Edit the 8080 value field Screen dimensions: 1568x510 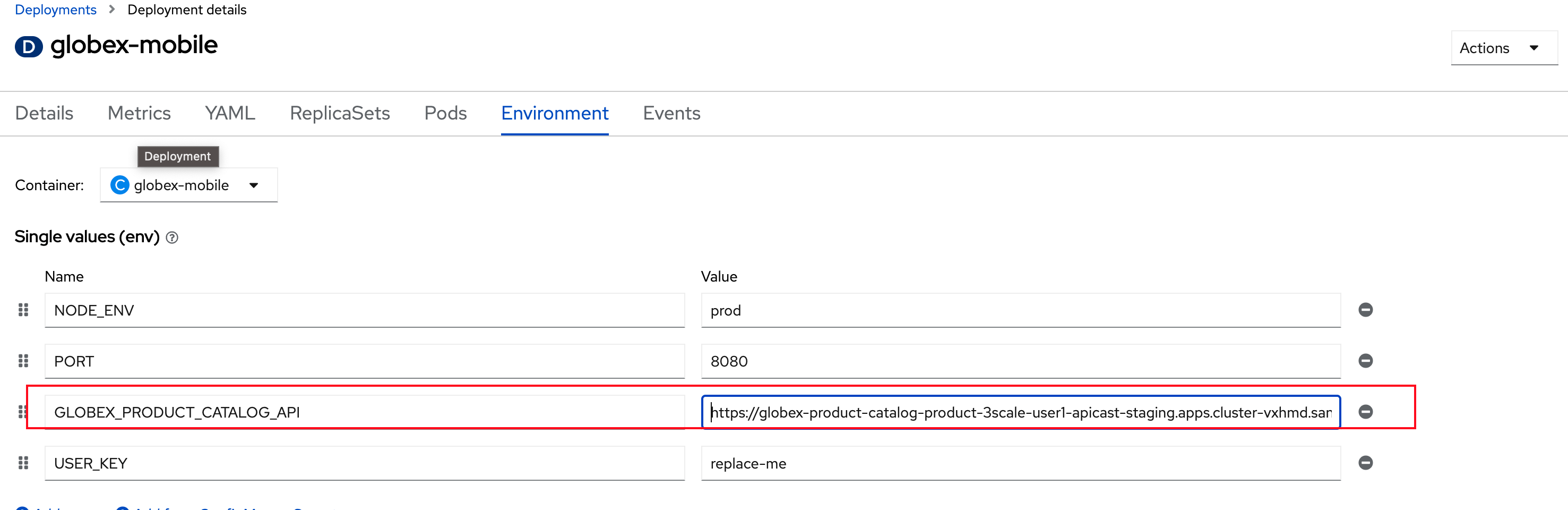pos(1021,361)
